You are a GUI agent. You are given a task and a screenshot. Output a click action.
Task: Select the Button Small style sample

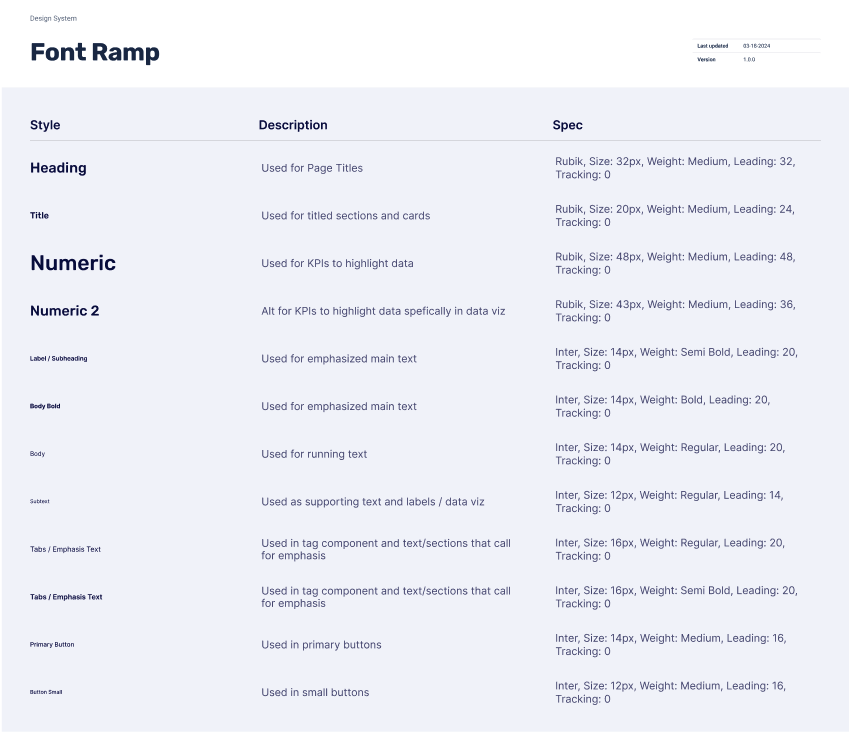tap(46, 692)
